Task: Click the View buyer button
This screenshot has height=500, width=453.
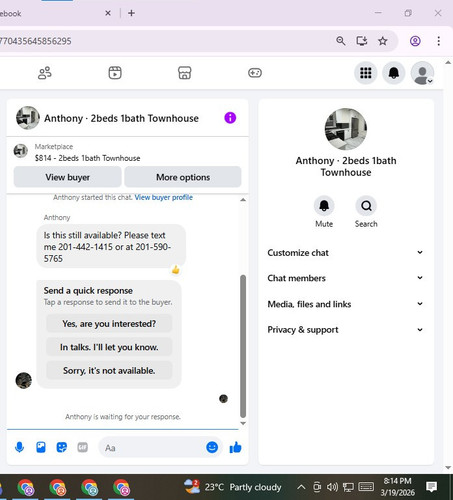Action: 67,177
